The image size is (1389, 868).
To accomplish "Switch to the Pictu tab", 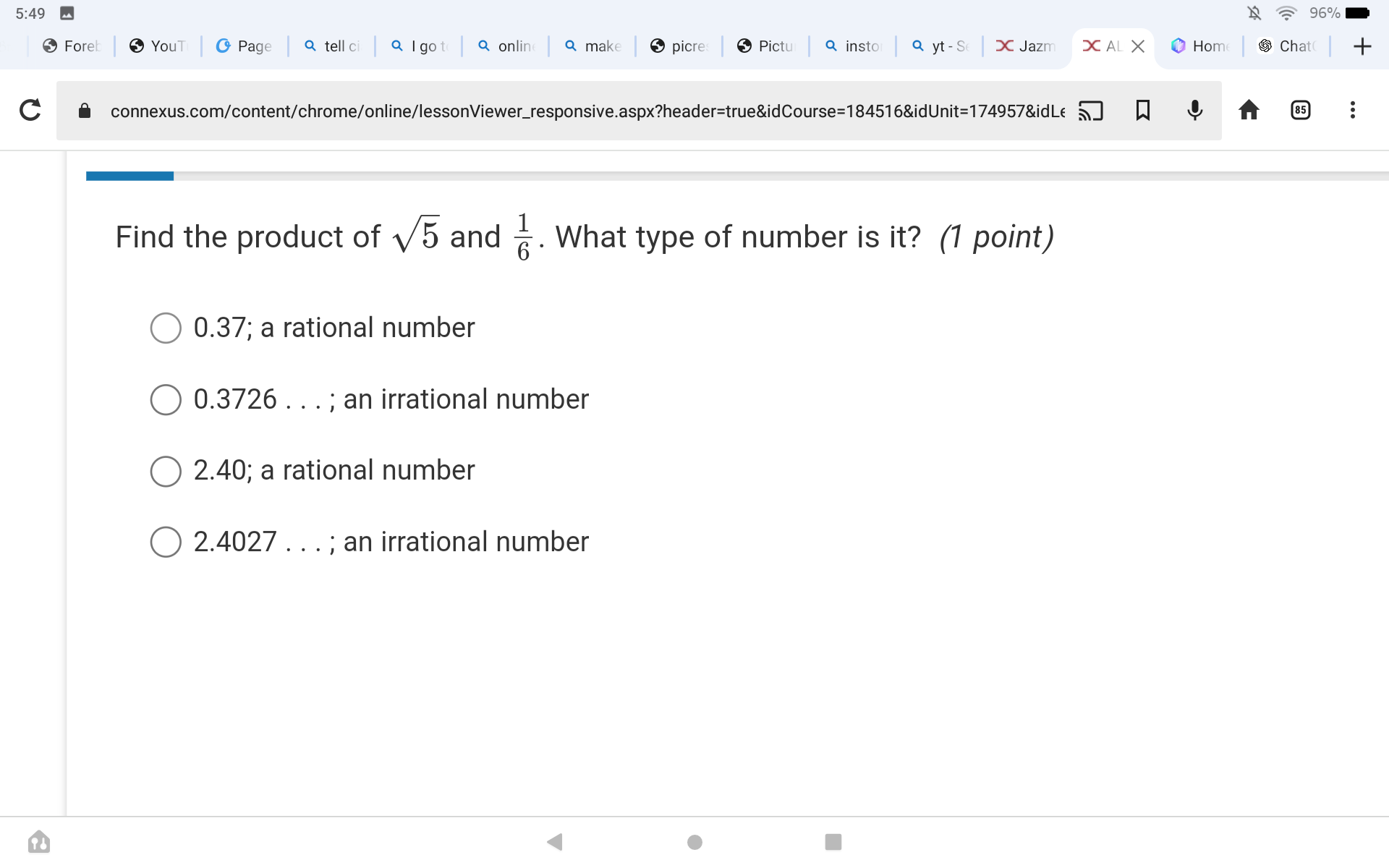I will click(x=765, y=46).
